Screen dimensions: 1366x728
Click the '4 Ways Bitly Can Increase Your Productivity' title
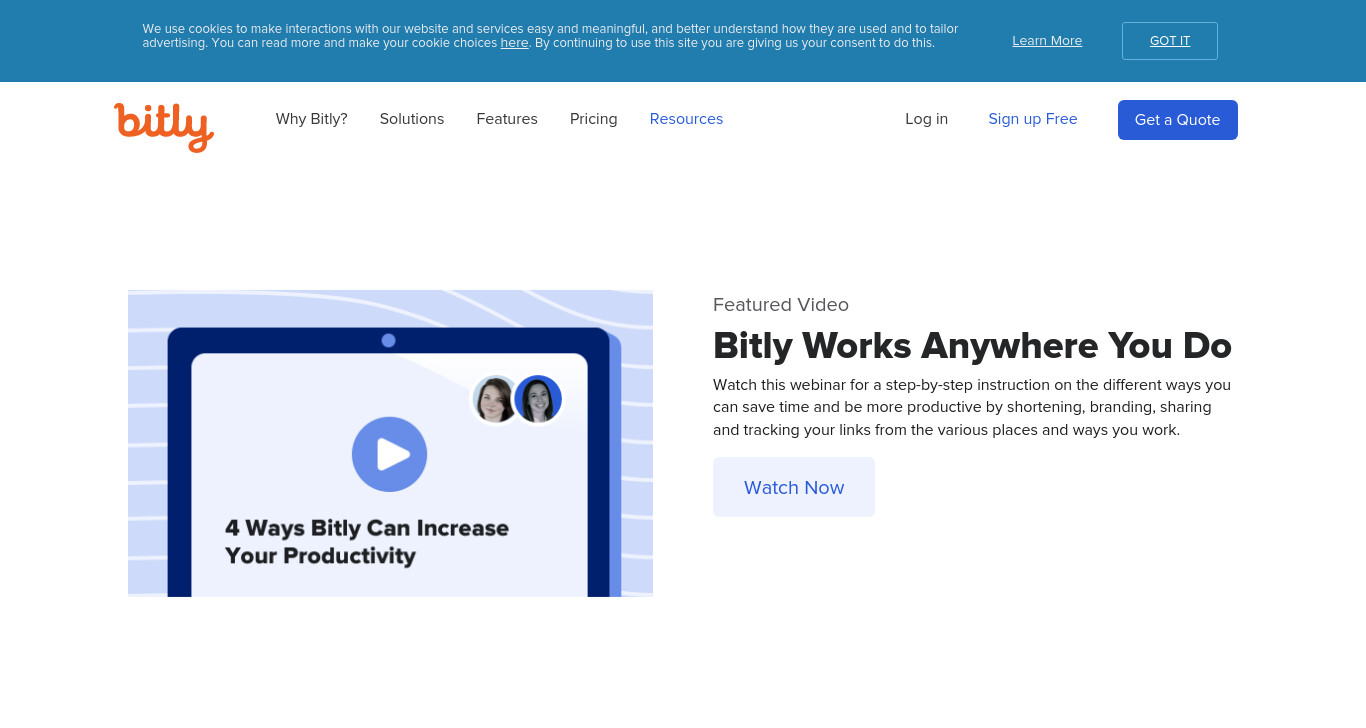coord(367,542)
